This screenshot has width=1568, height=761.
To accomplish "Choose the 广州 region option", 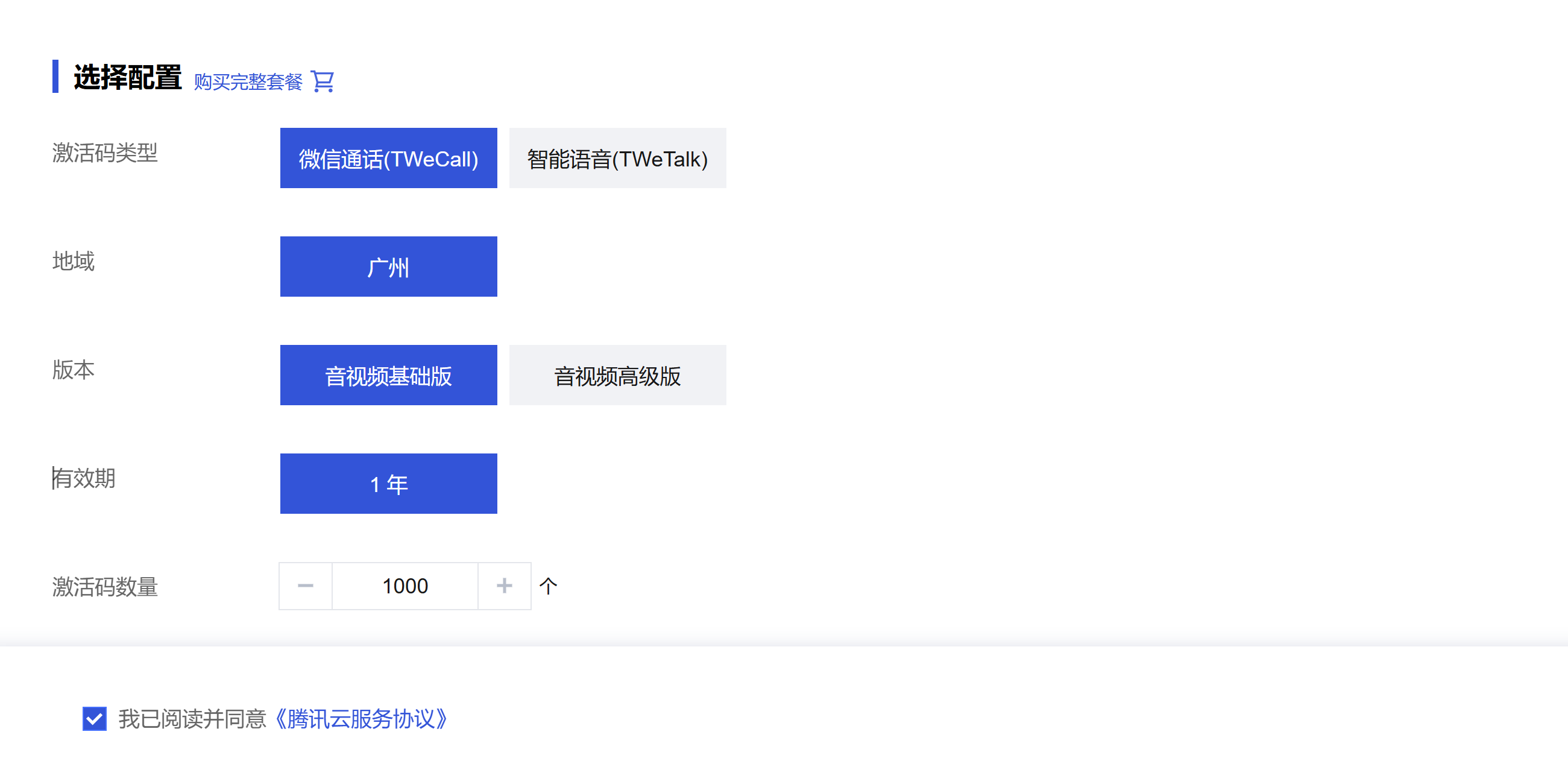I will [x=388, y=267].
